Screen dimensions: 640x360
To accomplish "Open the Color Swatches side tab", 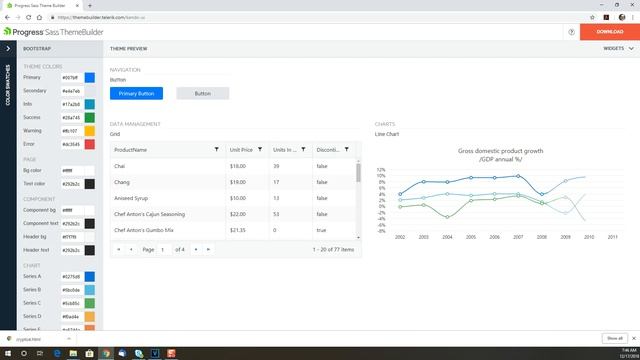I will click(x=8, y=85).
